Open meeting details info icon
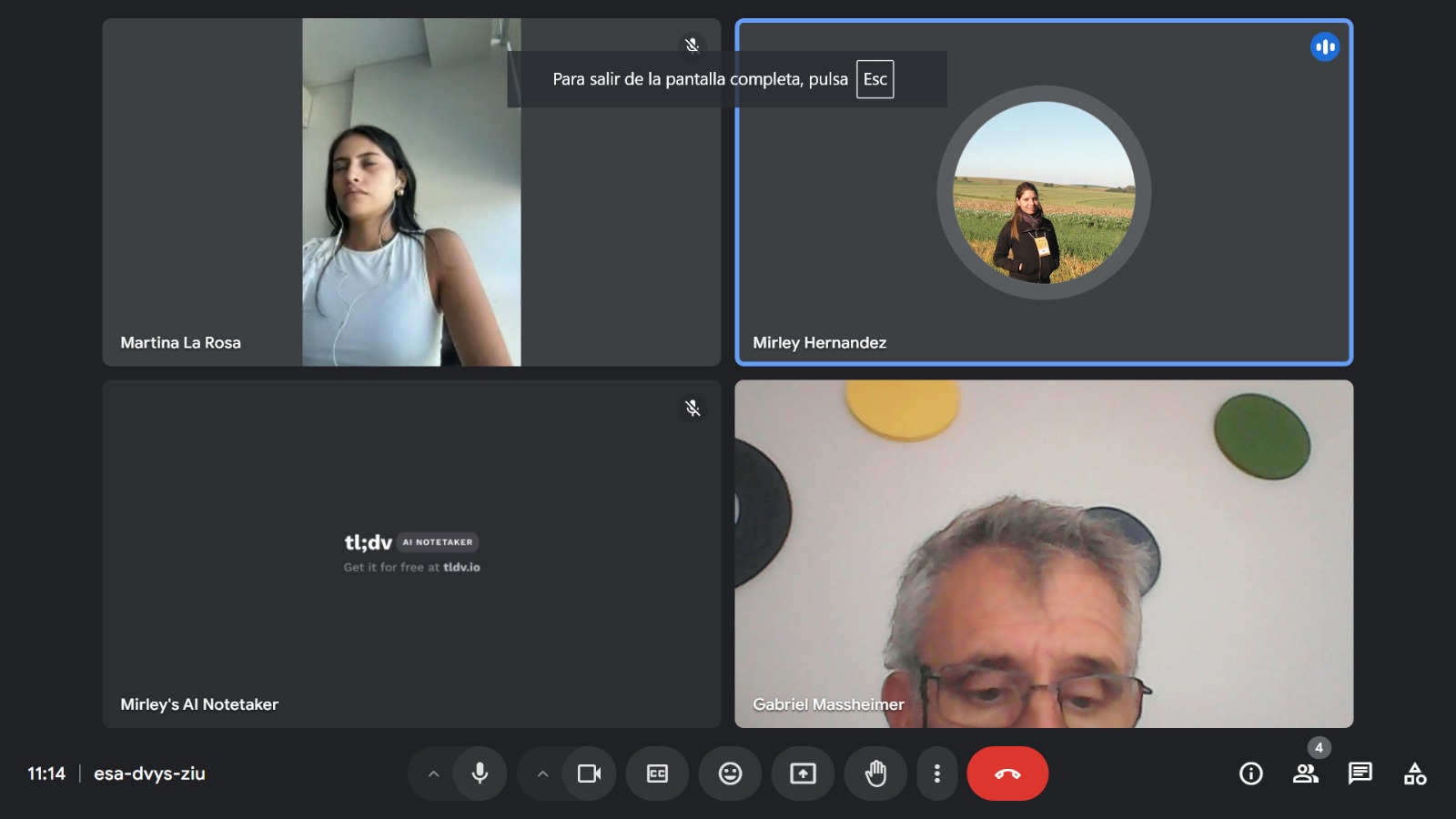 click(x=1251, y=773)
